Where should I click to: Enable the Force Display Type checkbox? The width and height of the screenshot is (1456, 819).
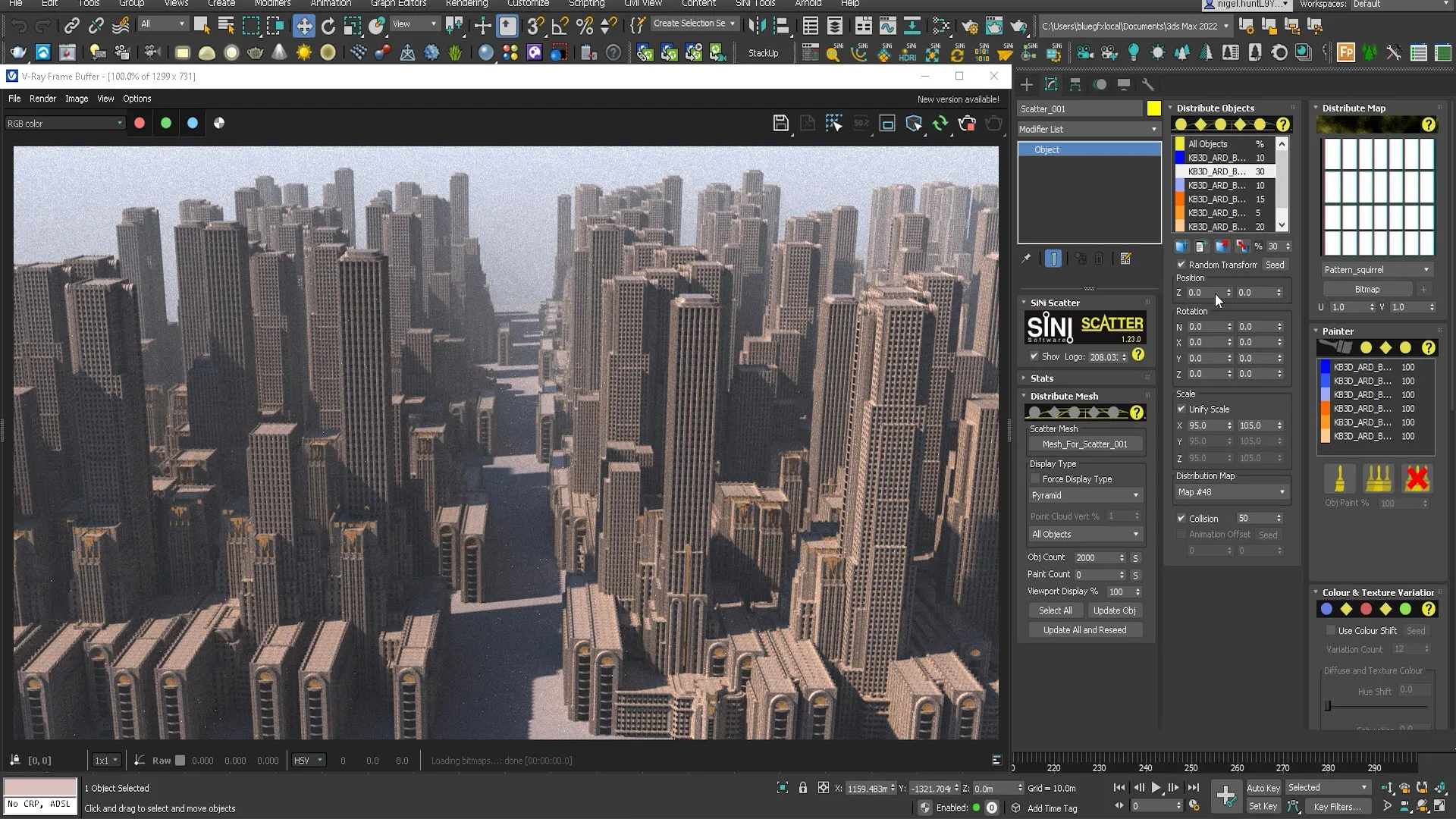coord(1035,479)
